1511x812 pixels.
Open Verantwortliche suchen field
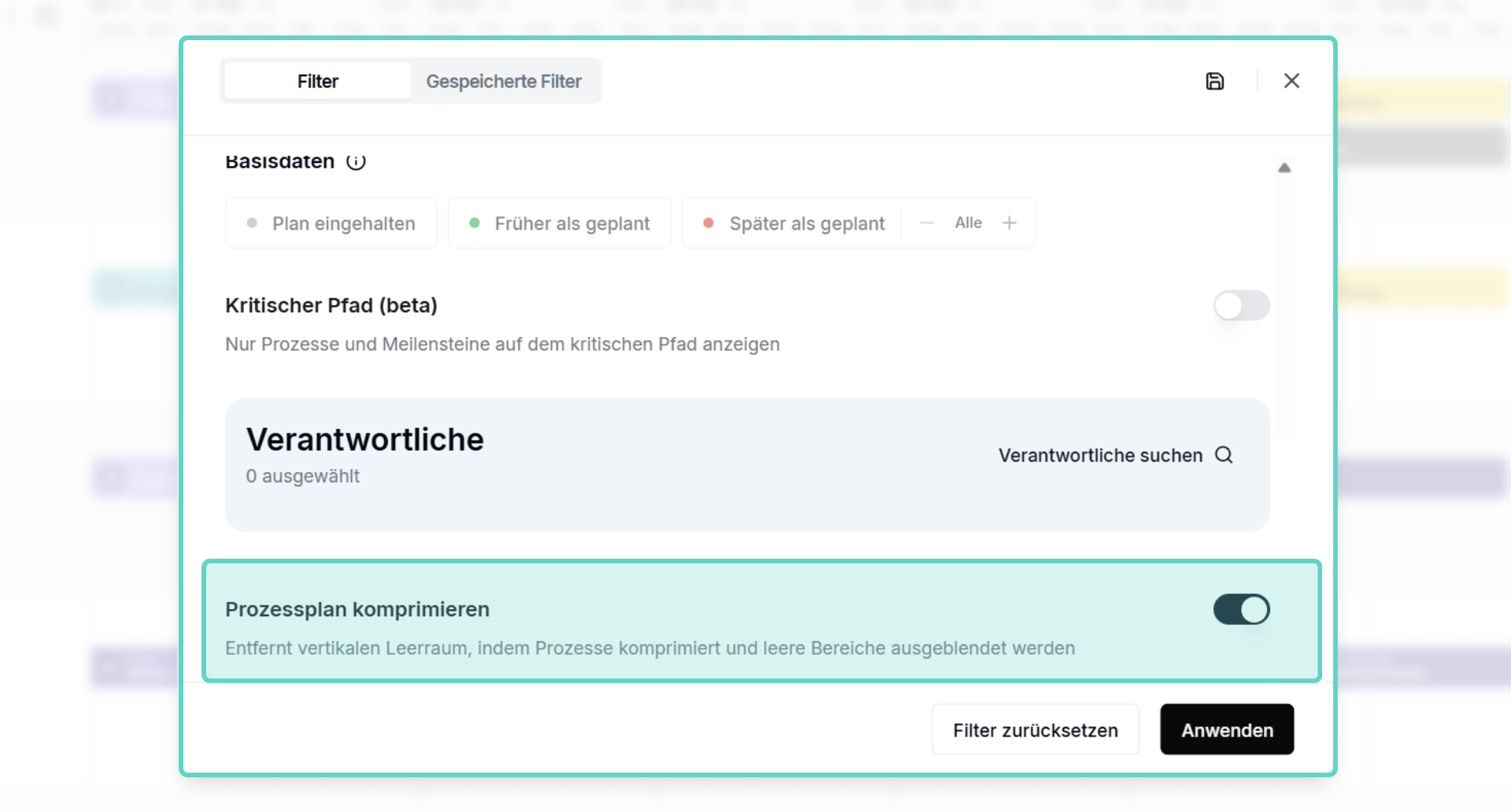[1115, 455]
